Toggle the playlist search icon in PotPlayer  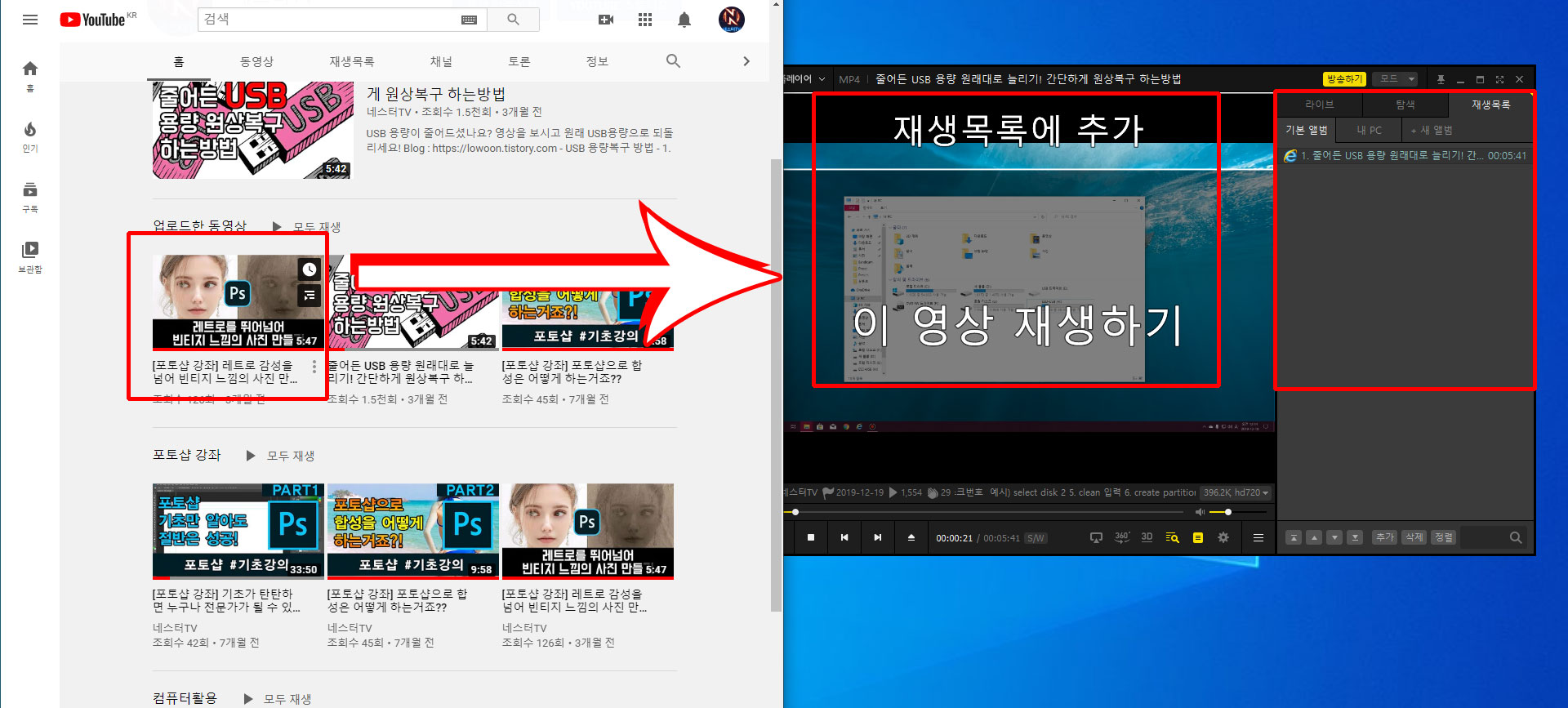point(1172,537)
